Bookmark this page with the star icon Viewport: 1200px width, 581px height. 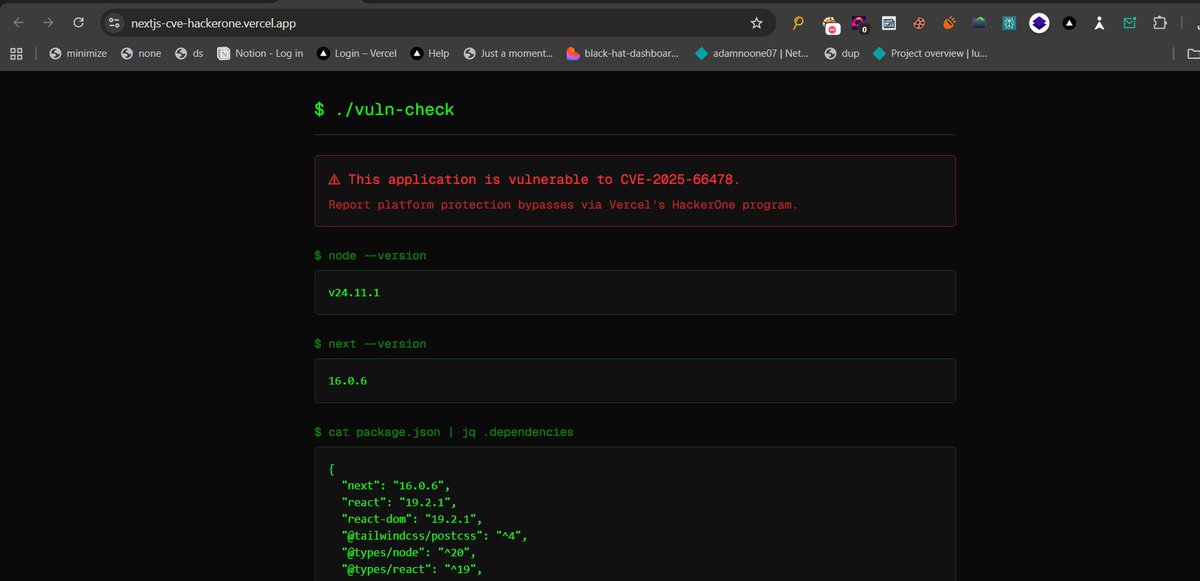[x=757, y=22]
